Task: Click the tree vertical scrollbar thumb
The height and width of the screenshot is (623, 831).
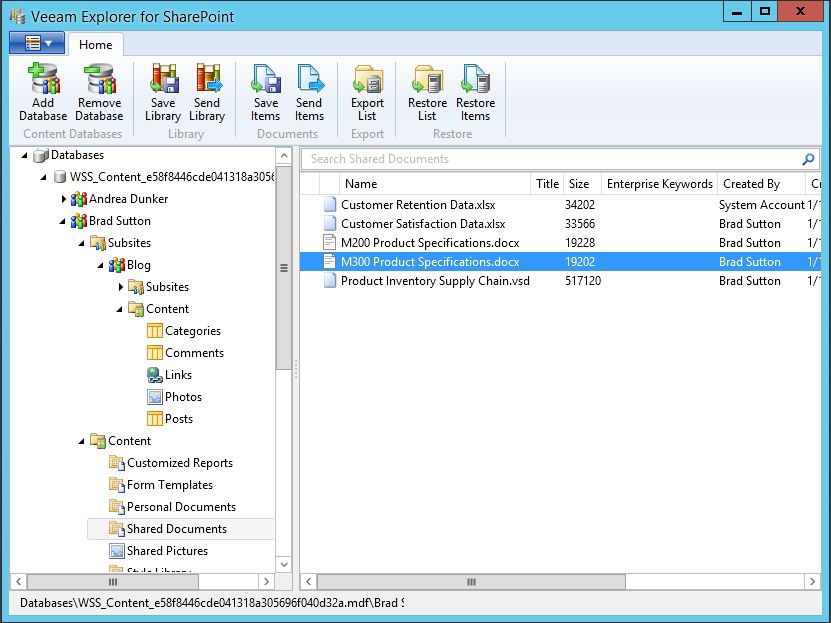Action: [x=284, y=268]
